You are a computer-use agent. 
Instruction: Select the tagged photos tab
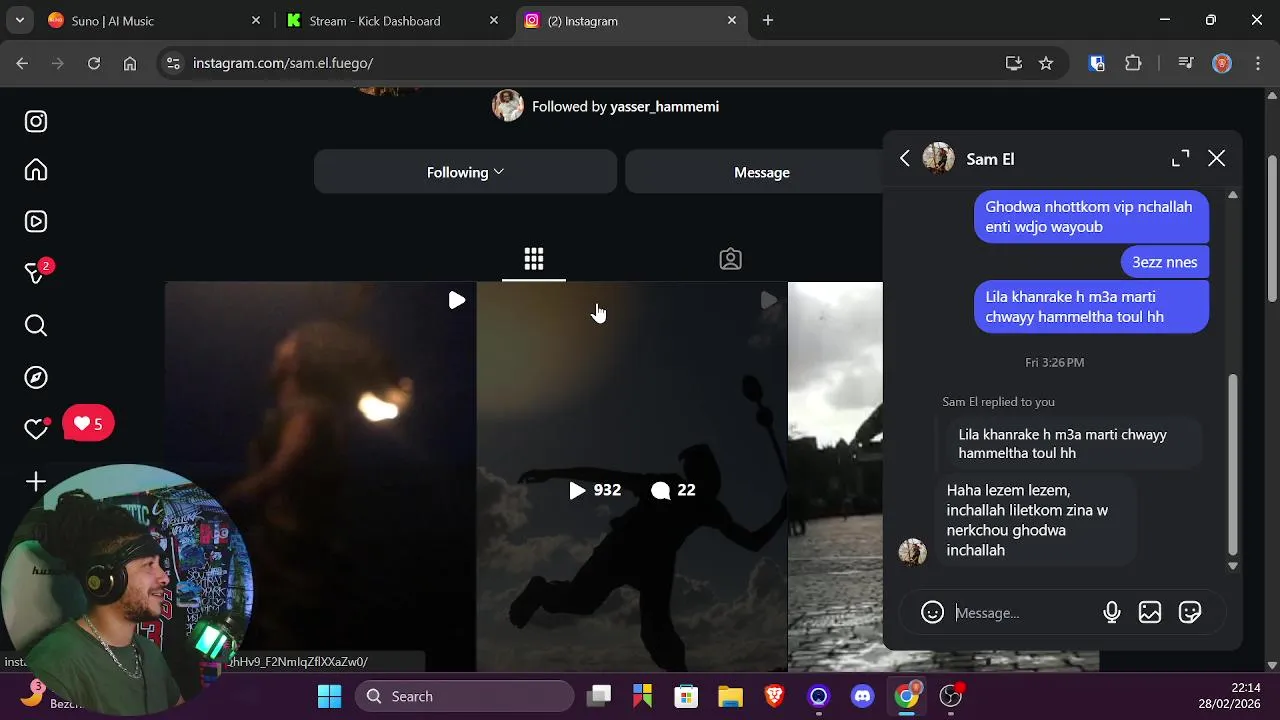pyautogui.click(x=731, y=260)
